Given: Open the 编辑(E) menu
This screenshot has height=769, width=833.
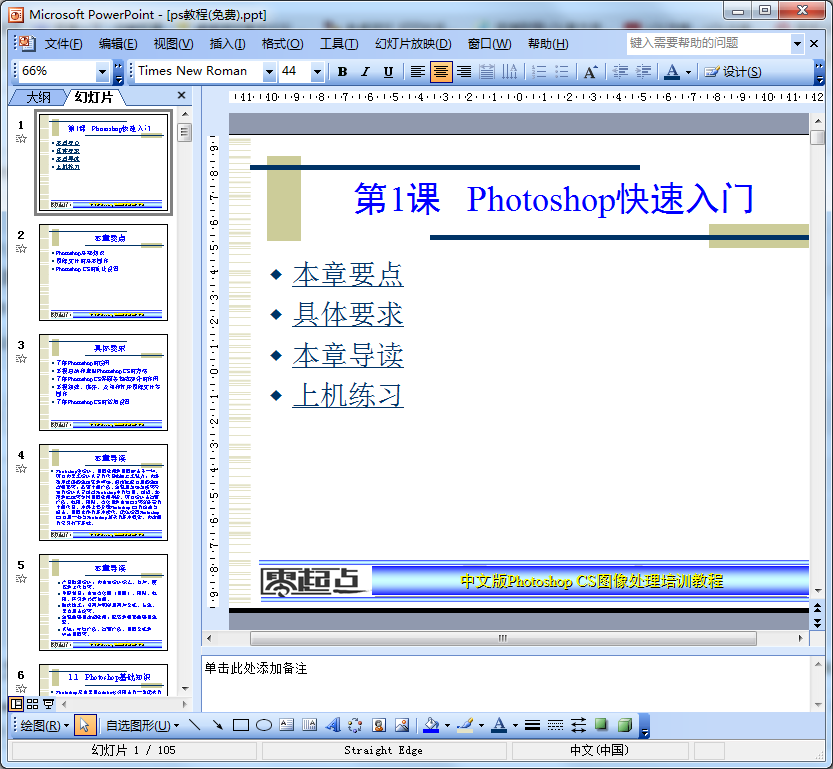Looking at the screenshot, I should pyautogui.click(x=118, y=44).
